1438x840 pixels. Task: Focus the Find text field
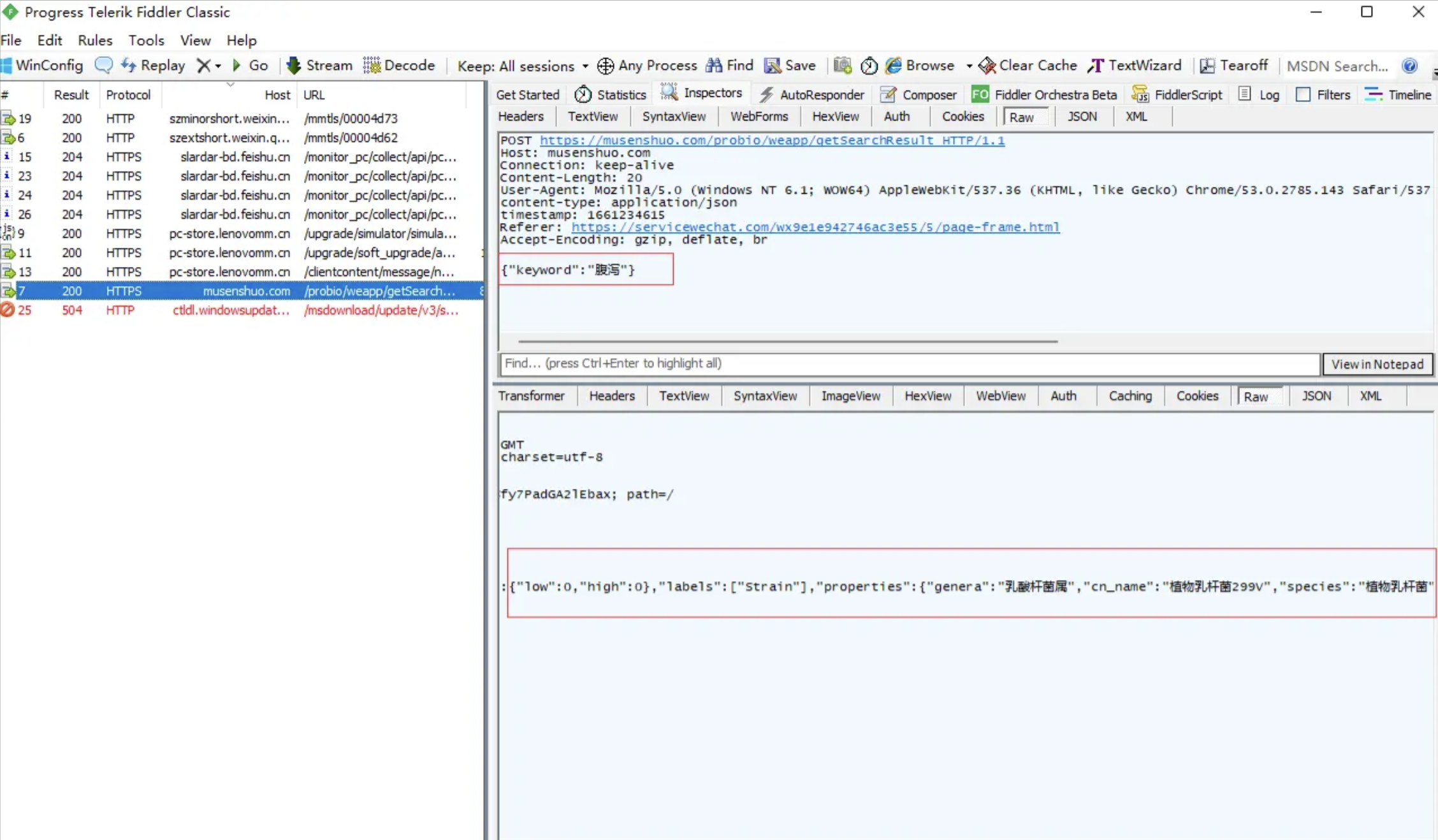pyautogui.click(x=910, y=363)
